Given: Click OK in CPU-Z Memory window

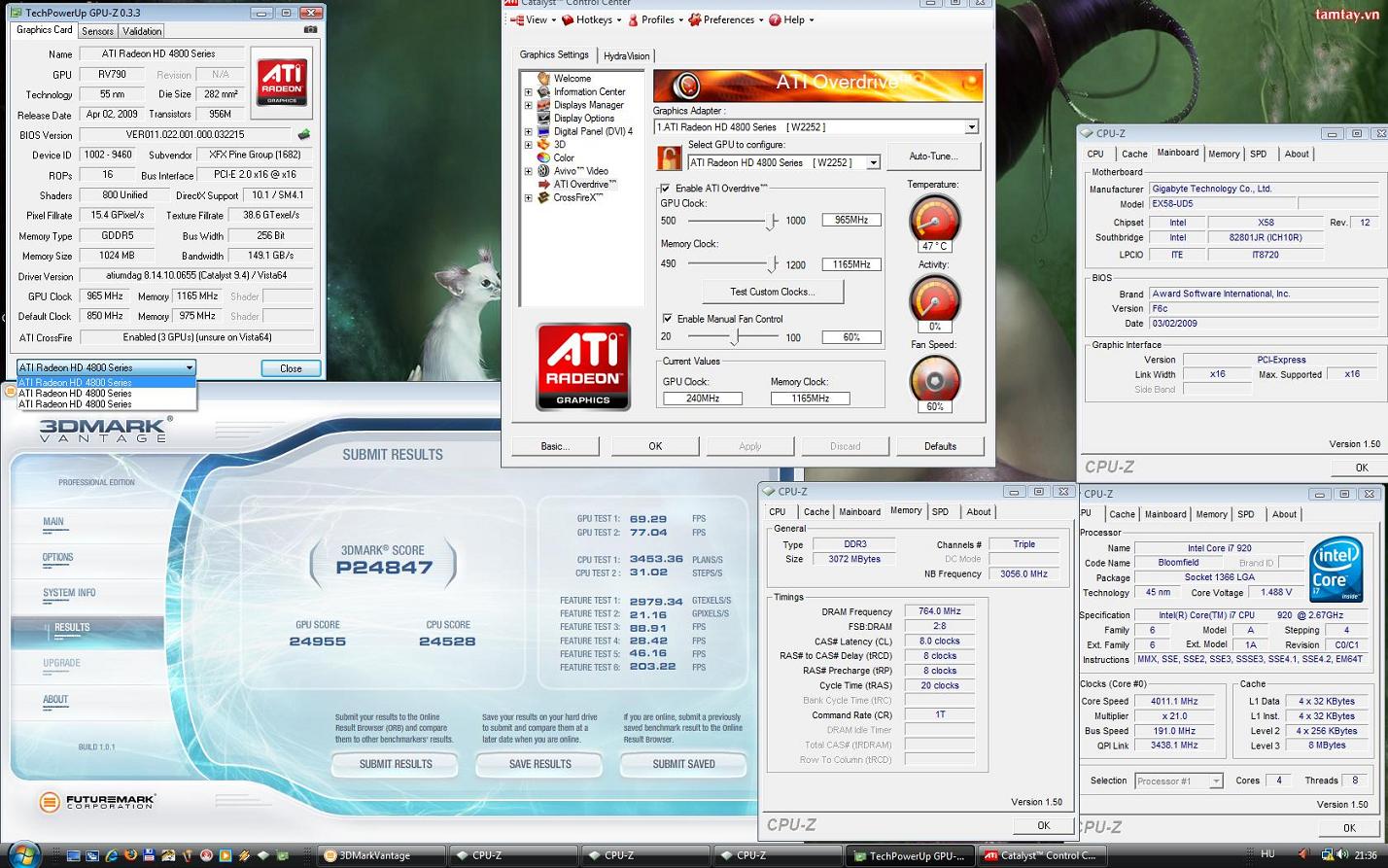Looking at the screenshot, I should click(x=1043, y=825).
